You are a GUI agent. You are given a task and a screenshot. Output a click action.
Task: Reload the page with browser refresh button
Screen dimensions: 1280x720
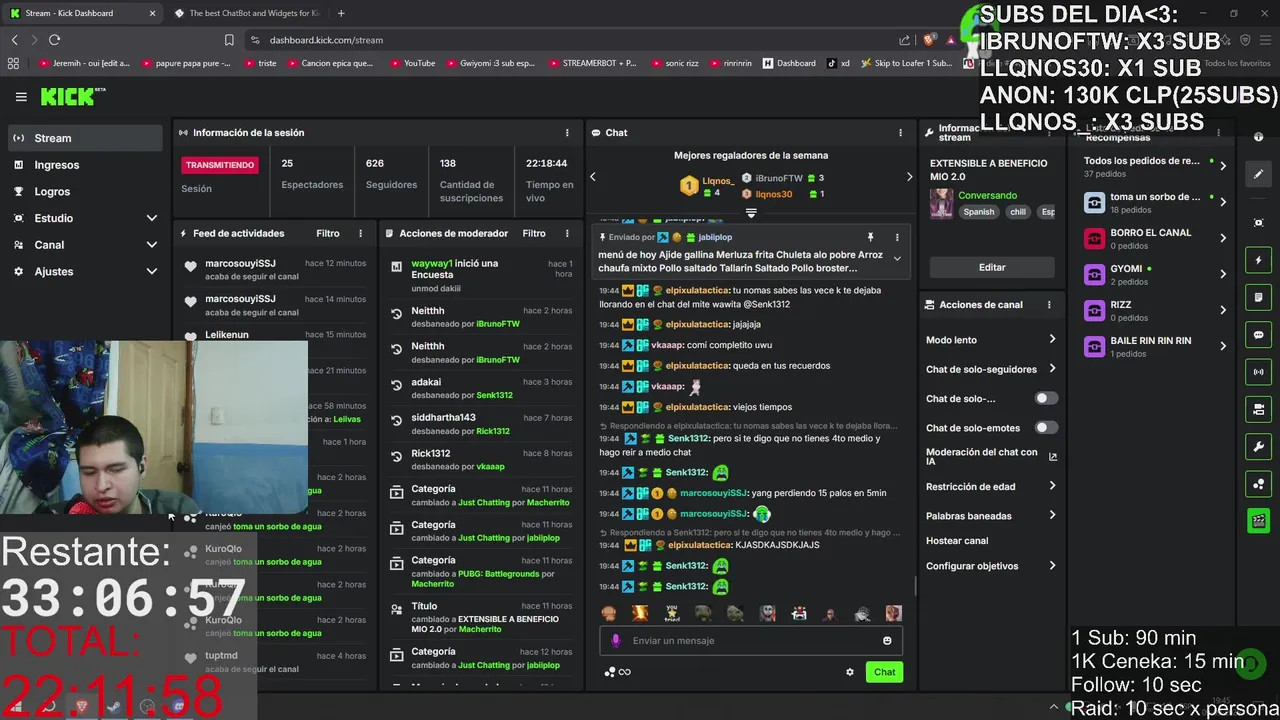point(54,40)
